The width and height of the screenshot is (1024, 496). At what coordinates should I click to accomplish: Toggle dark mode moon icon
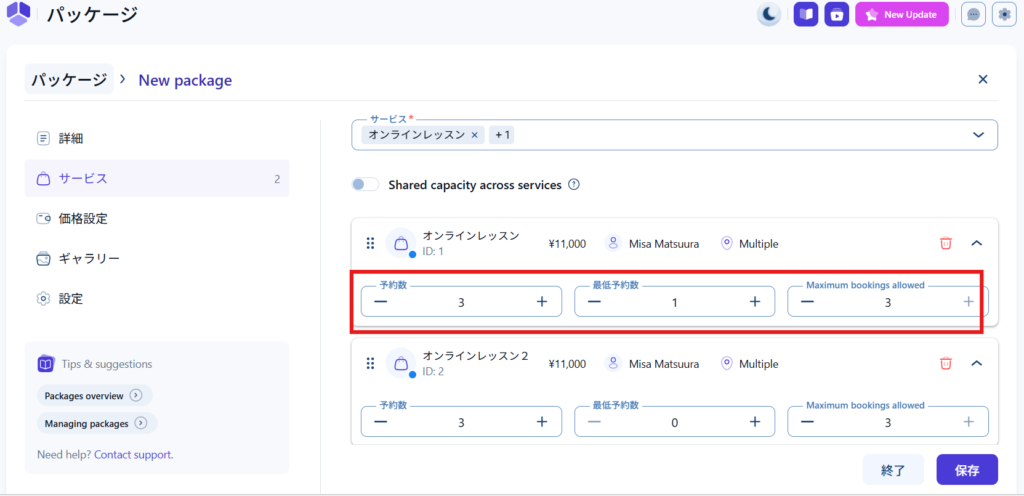coord(768,15)
